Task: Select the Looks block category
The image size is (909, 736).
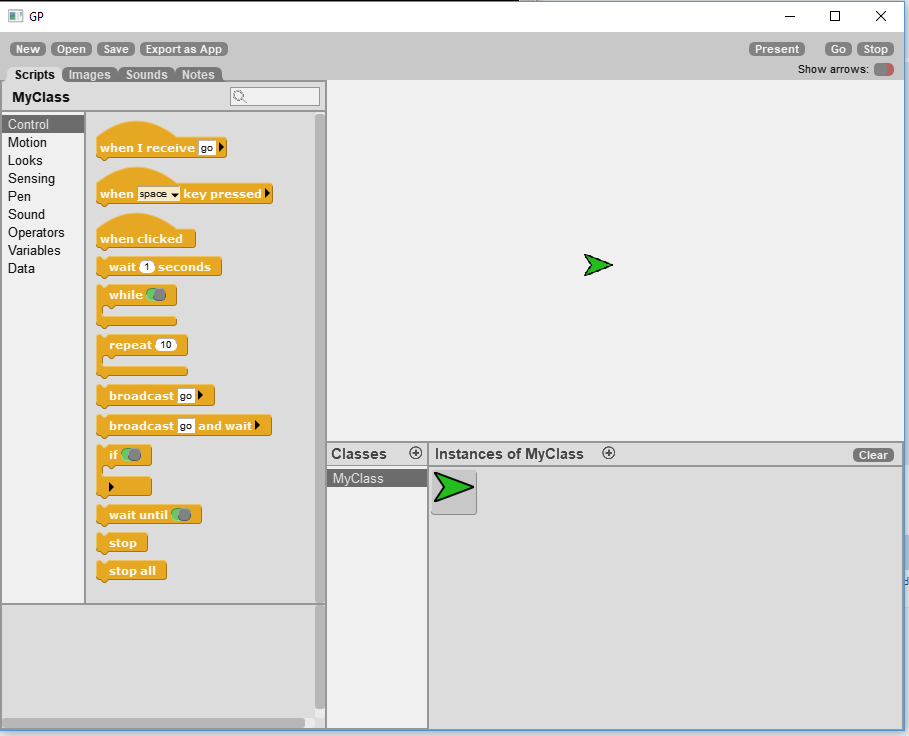Action: pyautogui.click(x=43, y=160)
